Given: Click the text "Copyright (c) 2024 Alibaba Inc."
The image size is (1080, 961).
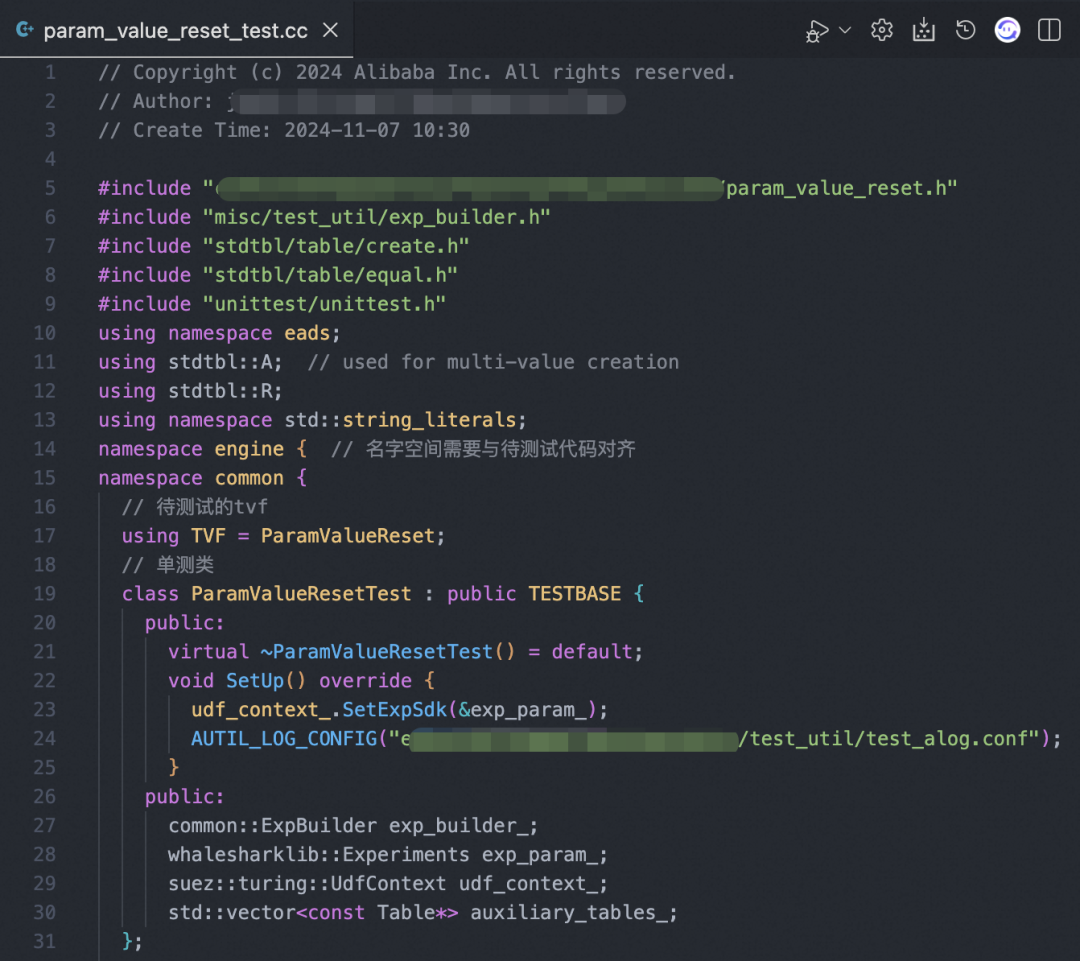Looking at the screenshot, I should click(313, 72).
